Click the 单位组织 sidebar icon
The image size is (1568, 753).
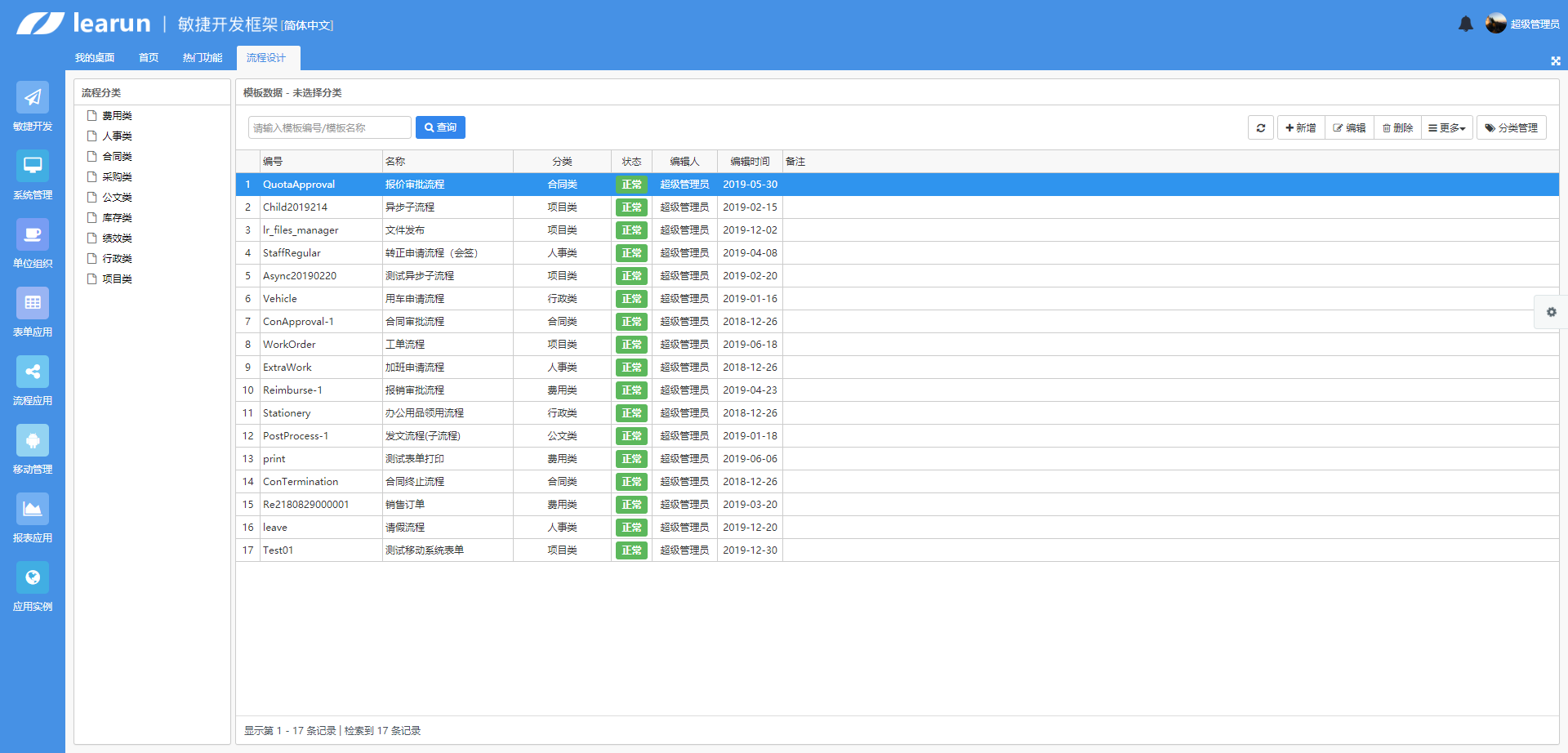click(33, 235)
